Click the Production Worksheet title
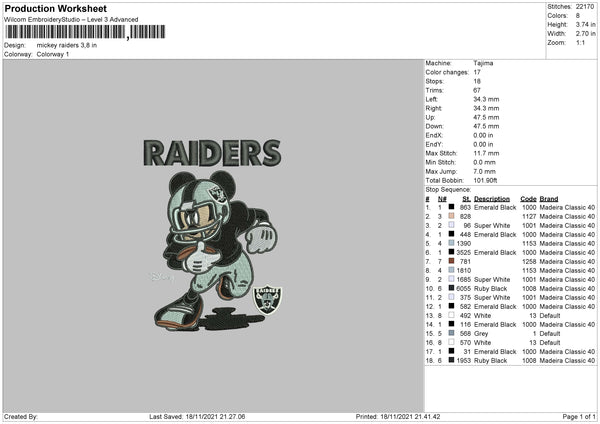Image resolution: width=600 pixels, height=424 pixels. pyautogui.click(x=55, y=8)
